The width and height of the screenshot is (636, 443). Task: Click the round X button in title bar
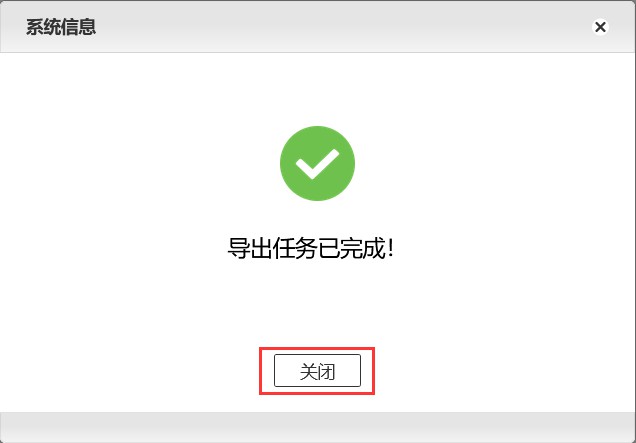click(x=600, y=27)
